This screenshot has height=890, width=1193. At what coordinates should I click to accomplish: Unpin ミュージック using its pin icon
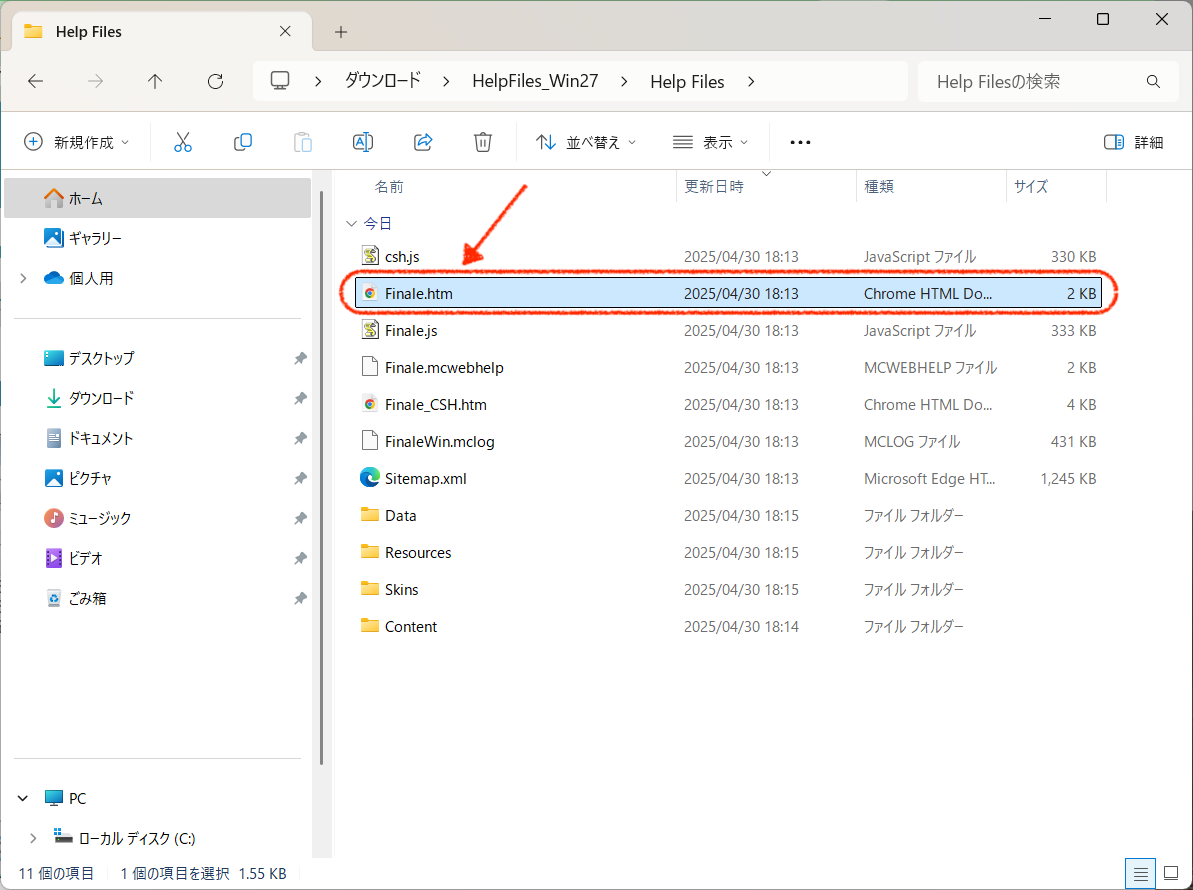(301, 518)
